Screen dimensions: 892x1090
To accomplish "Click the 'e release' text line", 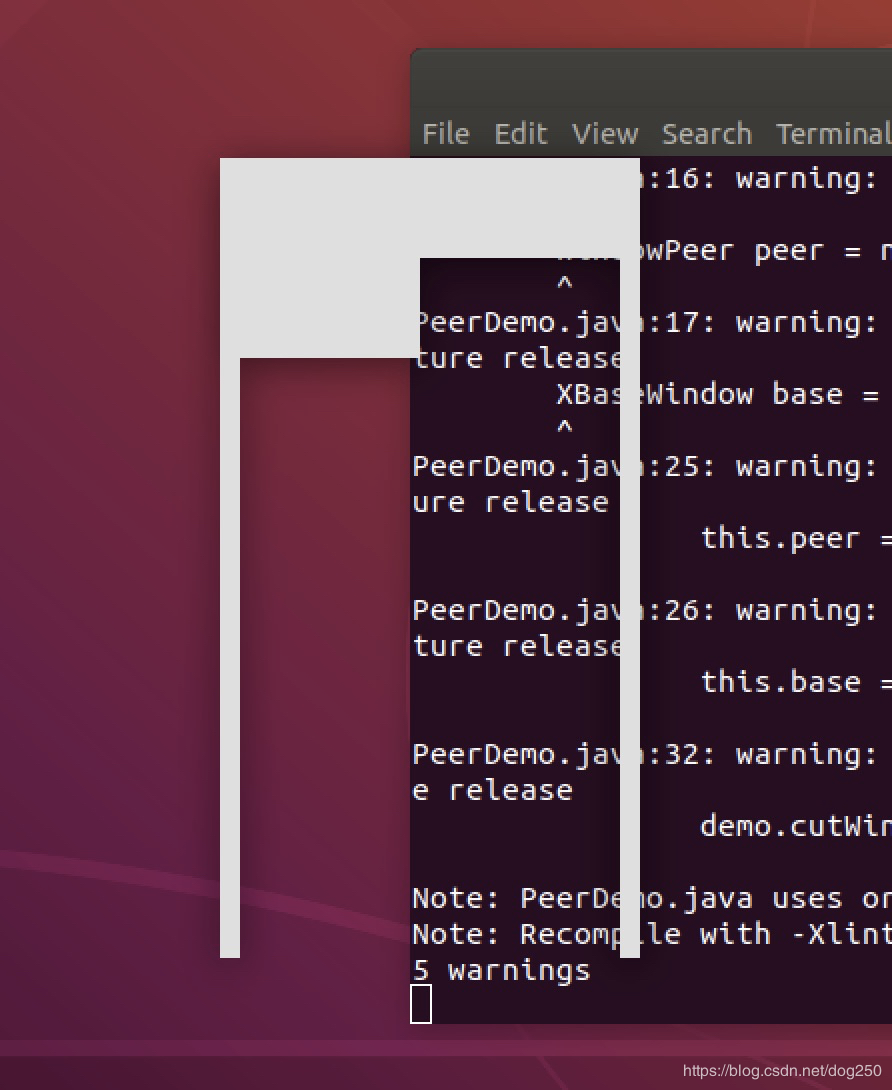I will point(492,790).
